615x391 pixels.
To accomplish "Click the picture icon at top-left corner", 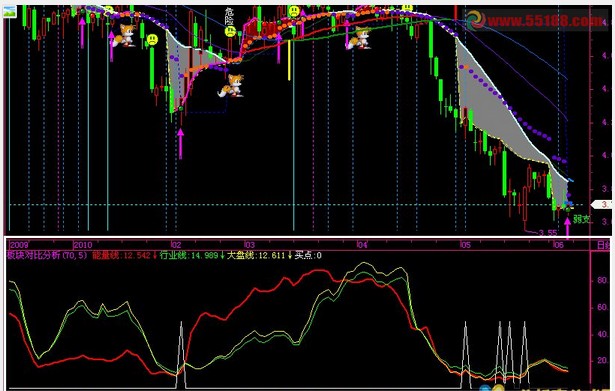I will (9, 11).
